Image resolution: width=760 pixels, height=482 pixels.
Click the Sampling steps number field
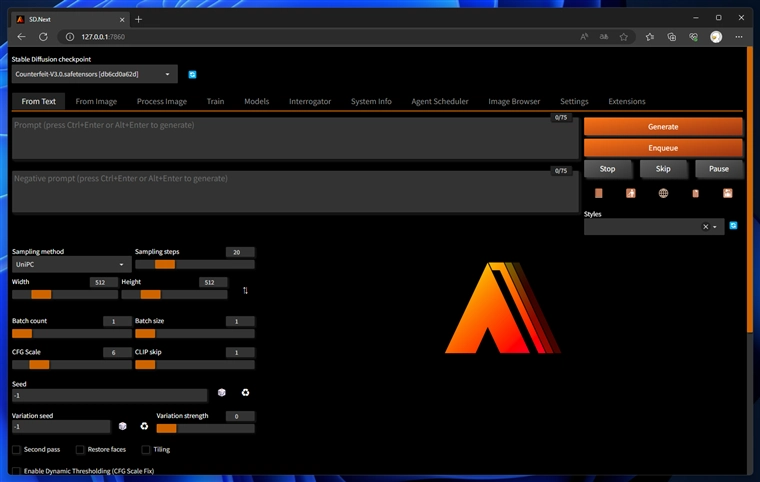(240, 252)
